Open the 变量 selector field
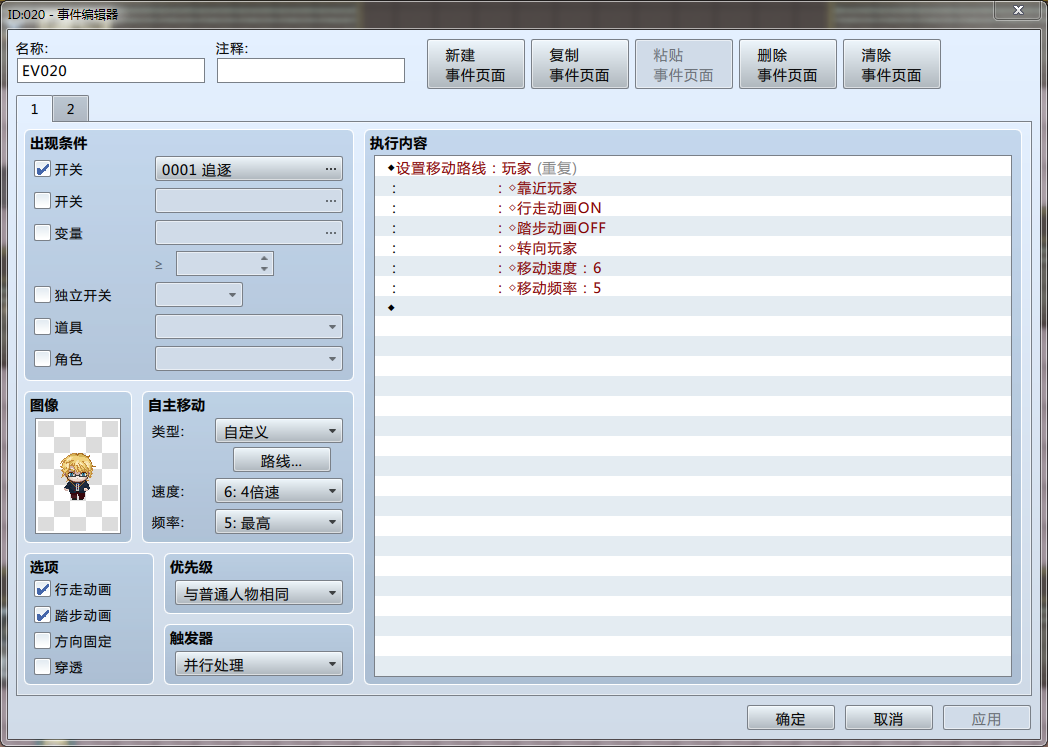The width and height of the screenshot is (1048, 747). (x=249, y=233)
